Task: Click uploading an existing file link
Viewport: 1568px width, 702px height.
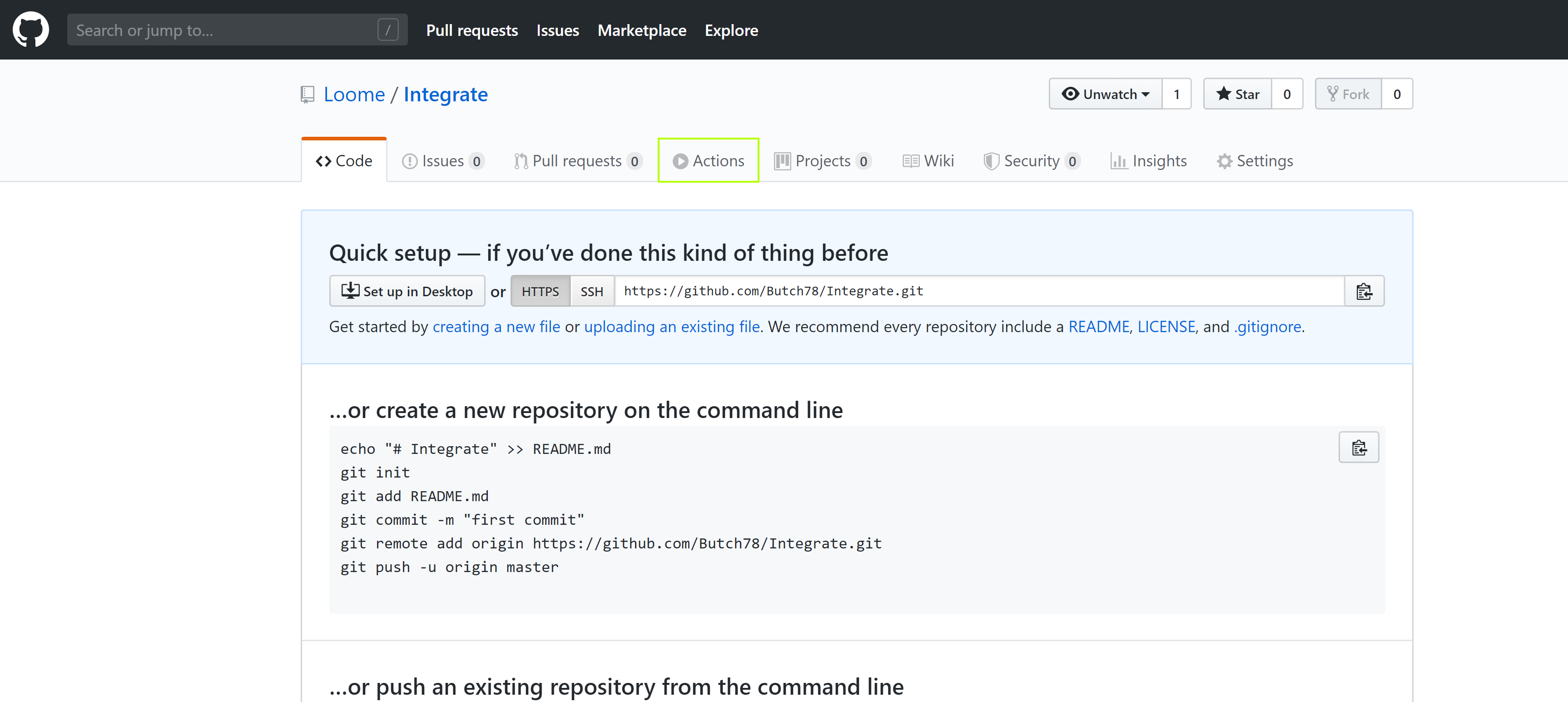Action: pyautogui.click(x=672, y=327)
